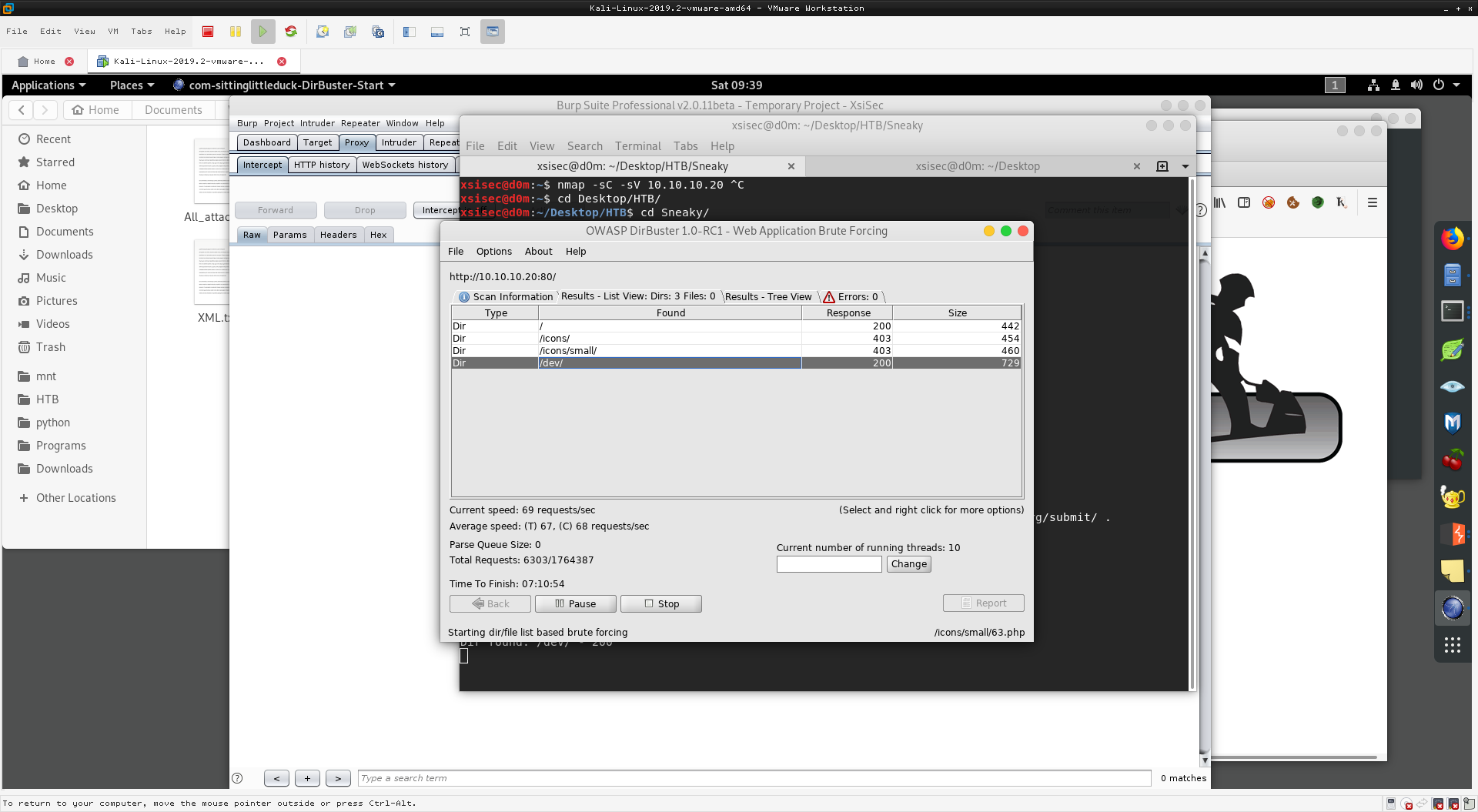The width and height of the screenshot is (1478, 812).
Task: Toggle the Burp Intercept button beside Drop
Action: (x=437, y=210)
